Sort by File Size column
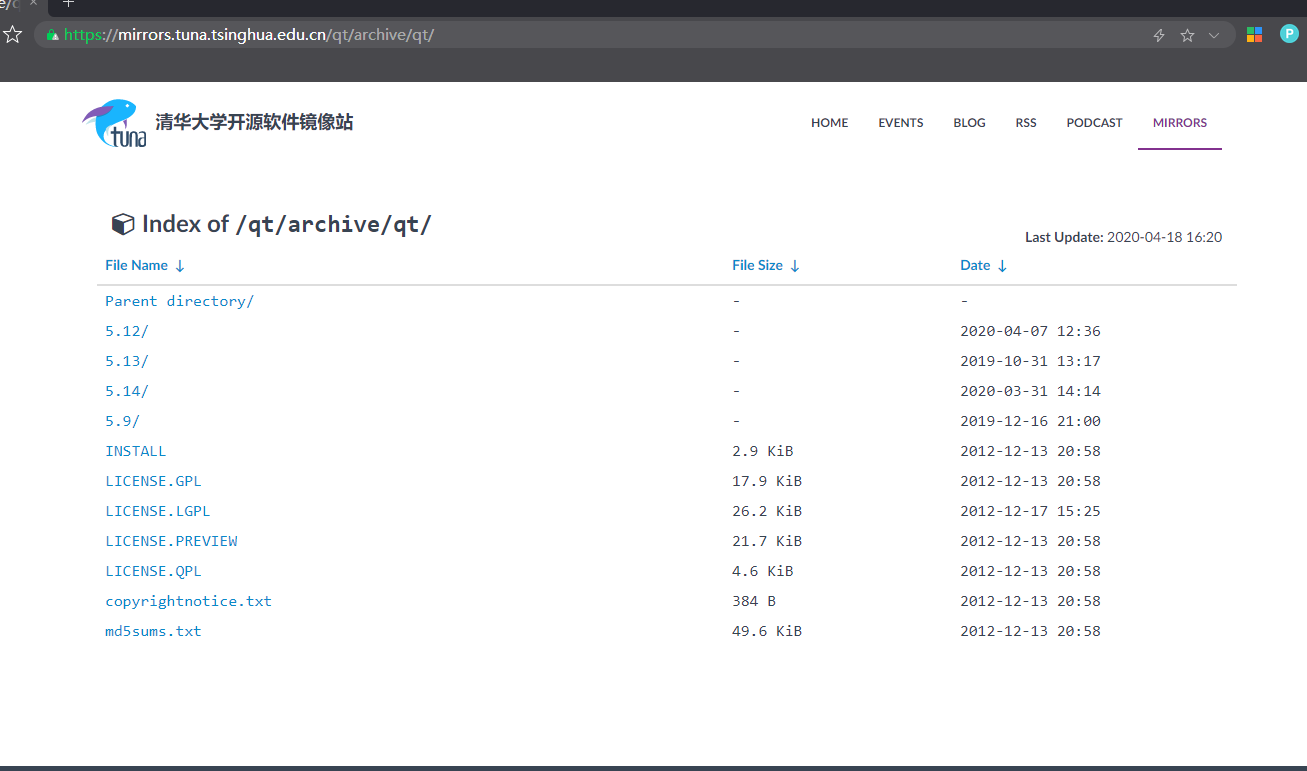 coord(766,265)
